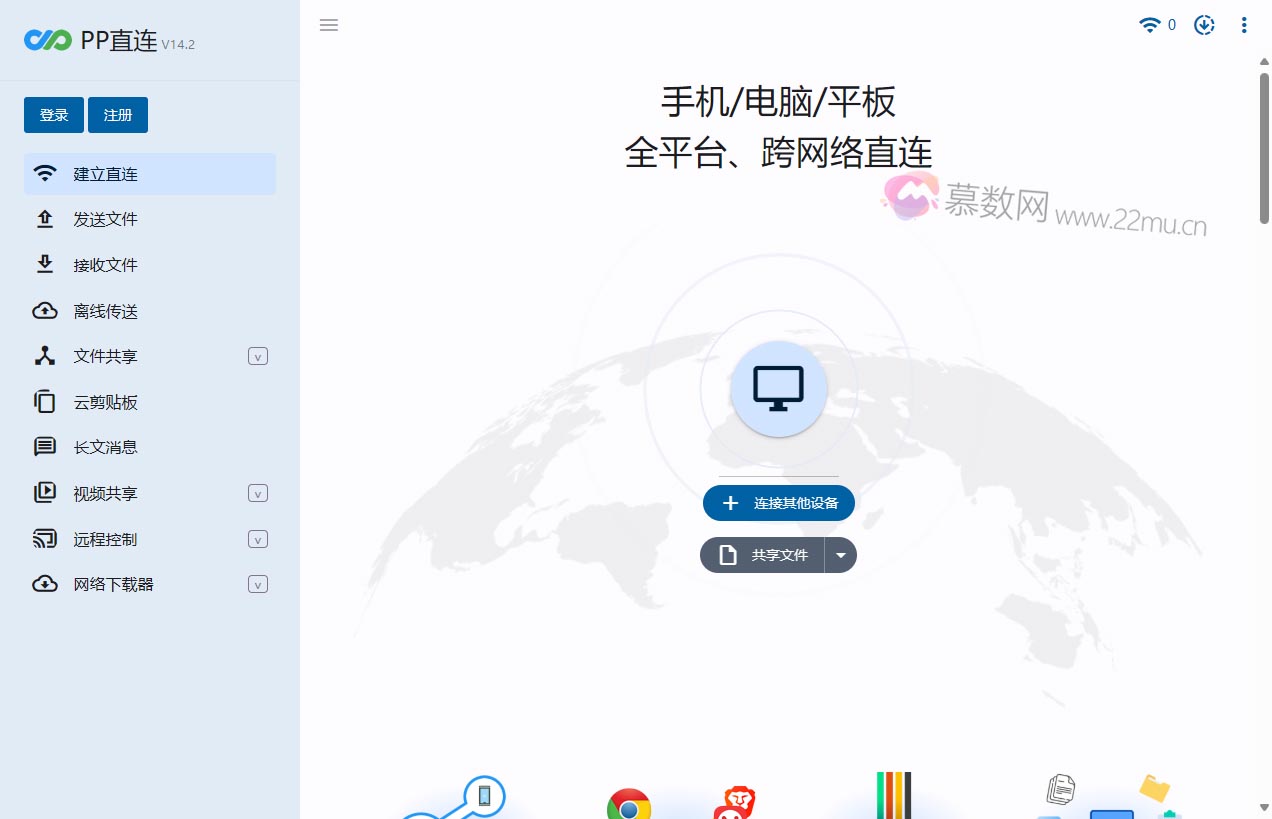1272x819 pixels.
Task: Click the 登录 login button
Action: tap(53, 115)
